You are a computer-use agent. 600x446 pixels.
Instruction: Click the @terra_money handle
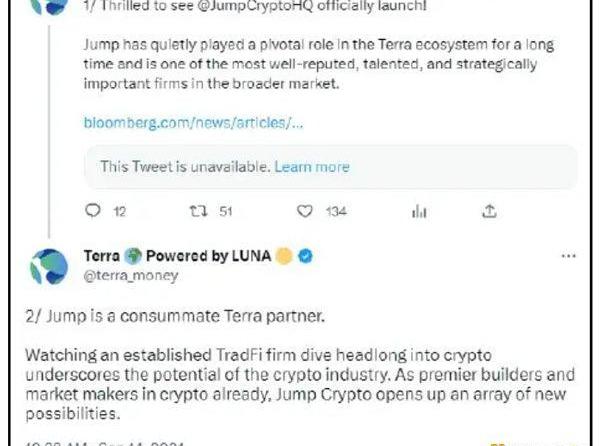(116, 274)
